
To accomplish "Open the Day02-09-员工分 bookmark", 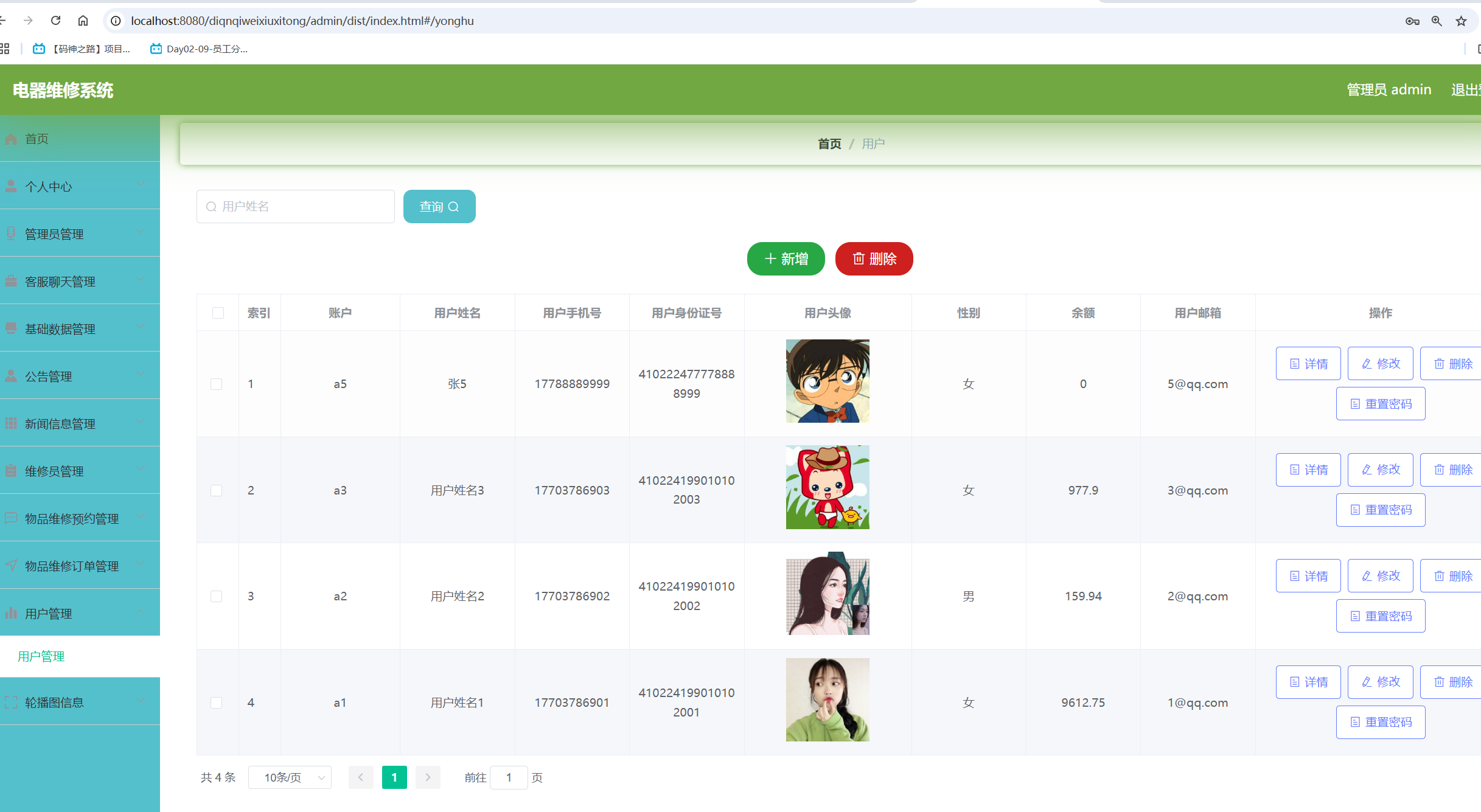I will click(x=199, y=49).
